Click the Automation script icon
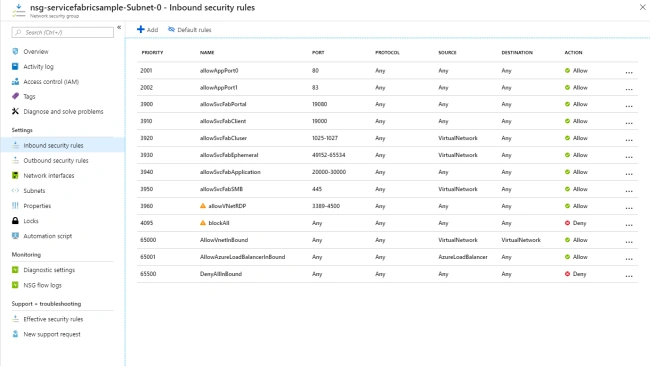 point(15,236)
